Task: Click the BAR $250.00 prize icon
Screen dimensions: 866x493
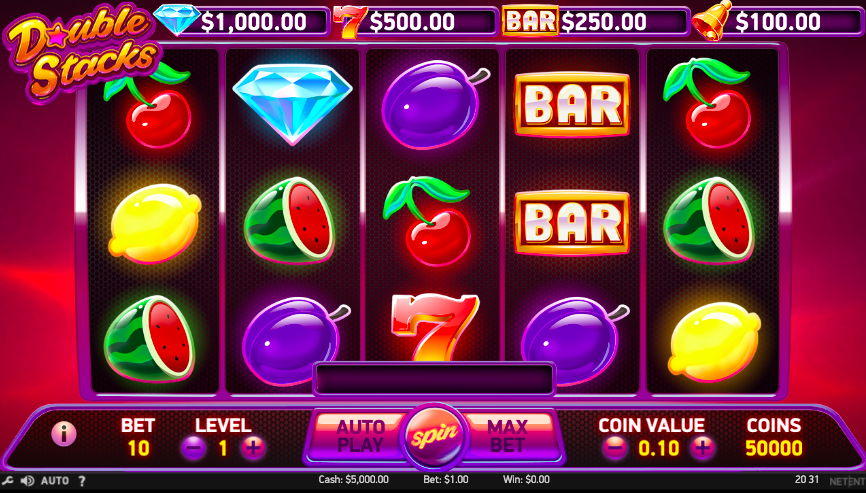Action: pyautogui.click(x=530, y=20)
